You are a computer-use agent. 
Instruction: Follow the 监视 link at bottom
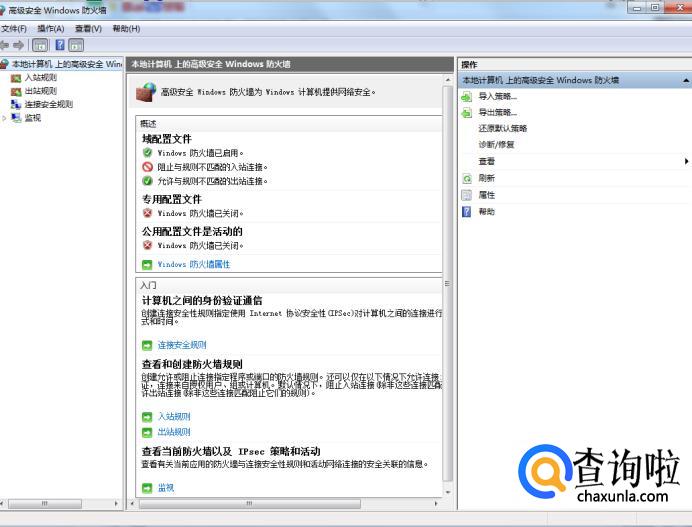(x=166, y=488)
